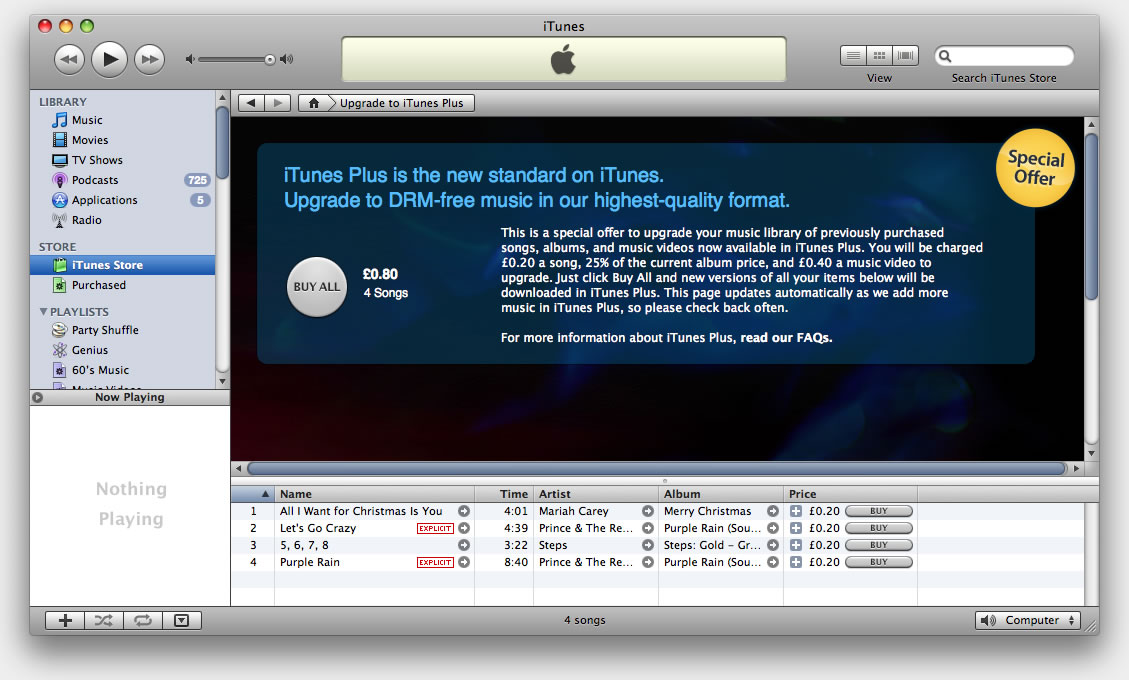1129x680 pixels.
Task: Switch to list view
Action: (853, 55)
